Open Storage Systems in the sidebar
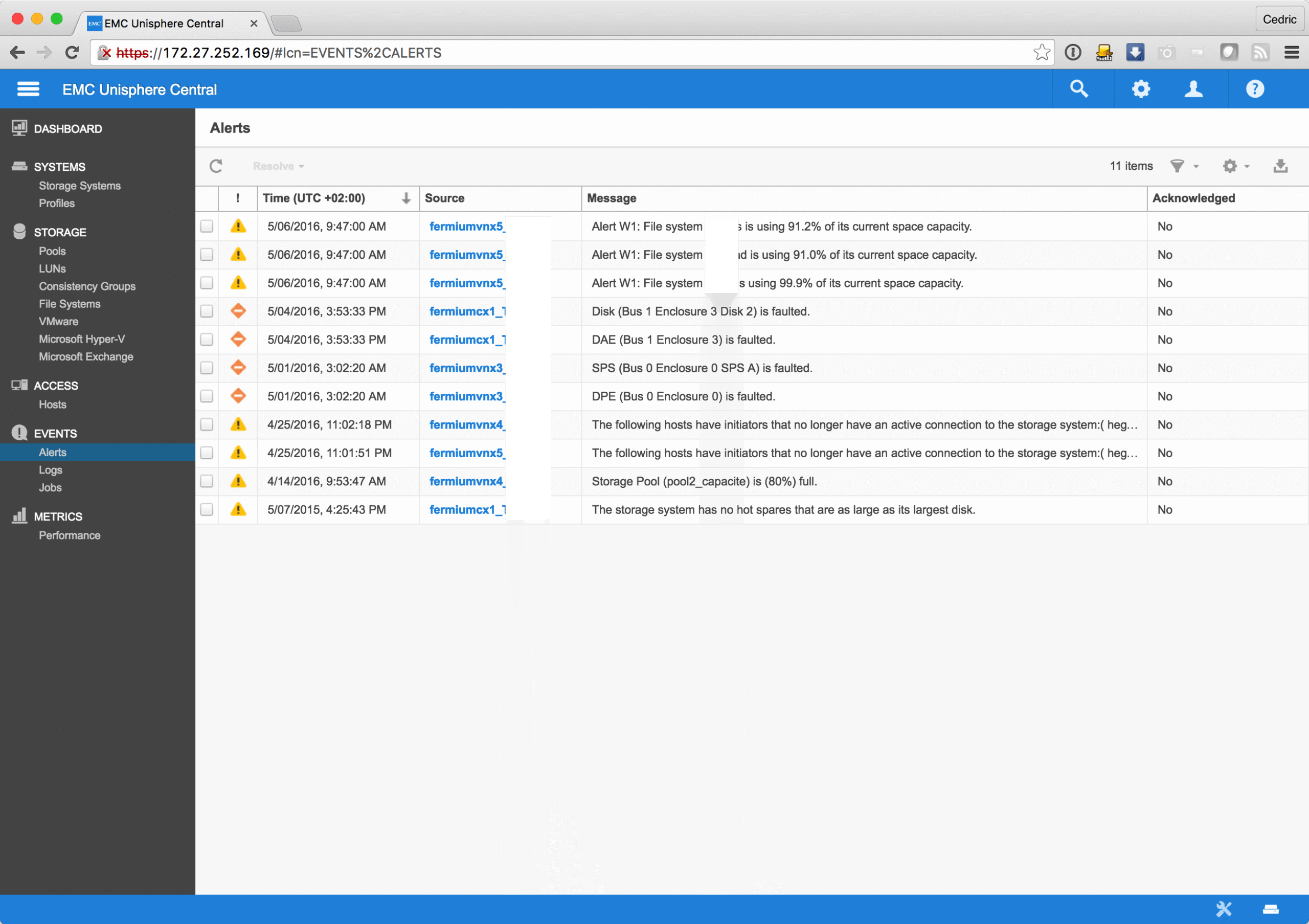Screen dimensions: 1309x924 (79, 186)
